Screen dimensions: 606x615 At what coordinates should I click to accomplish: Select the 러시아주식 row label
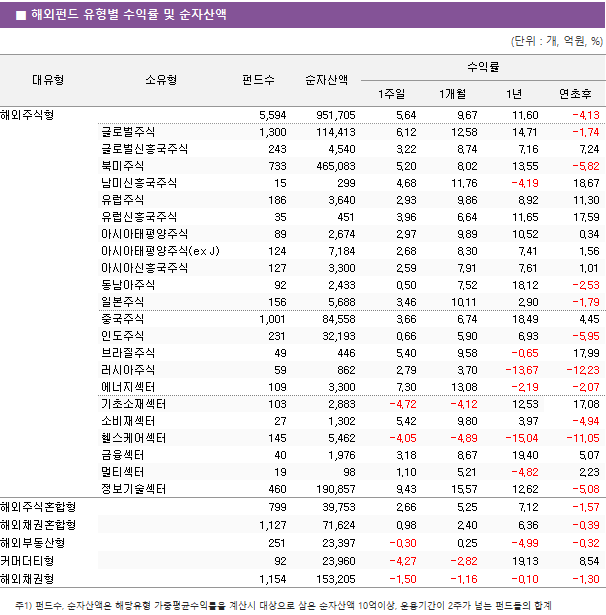pos(128,370)
